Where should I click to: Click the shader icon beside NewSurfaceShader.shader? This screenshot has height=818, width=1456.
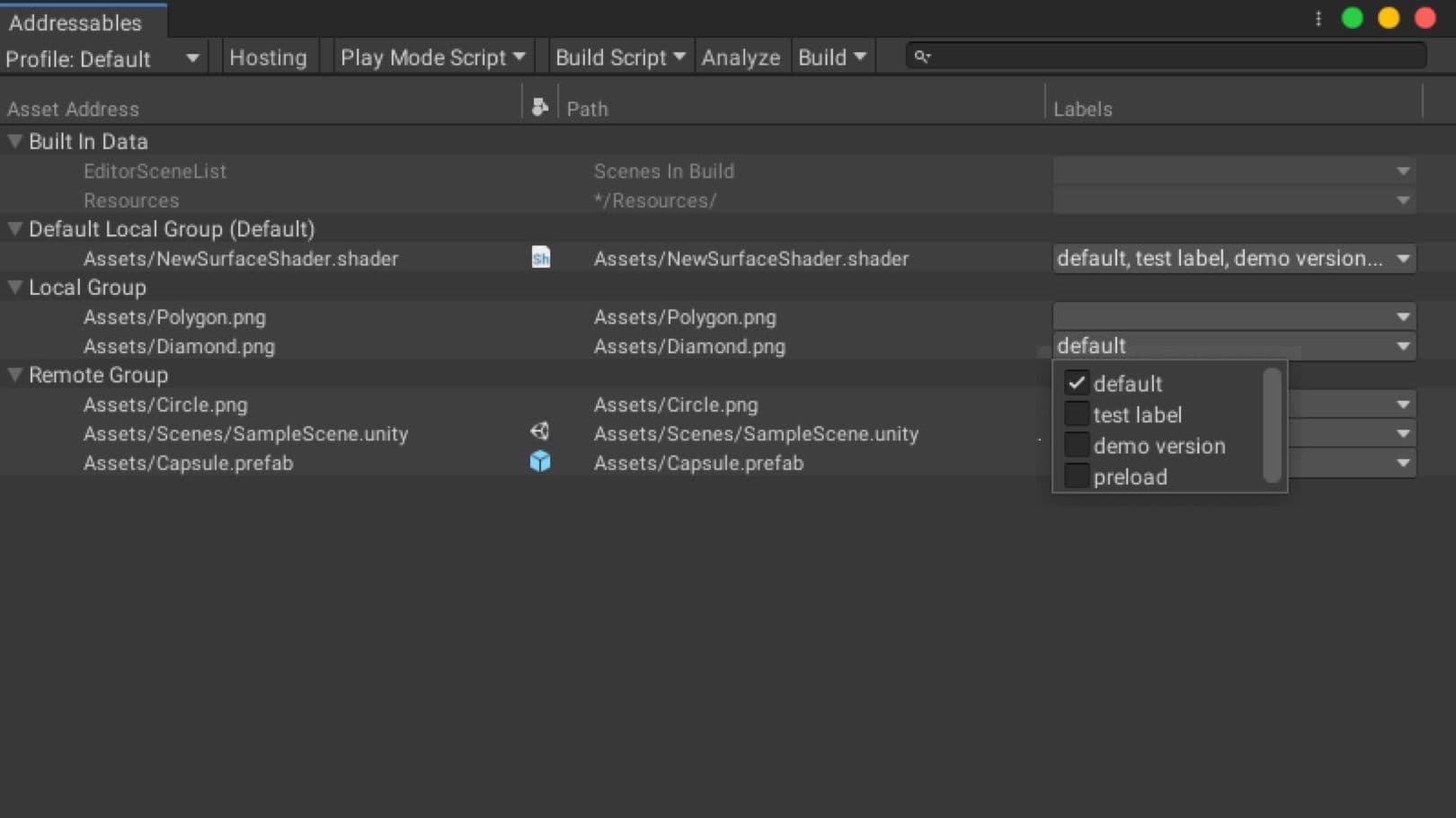pos(540,258)
